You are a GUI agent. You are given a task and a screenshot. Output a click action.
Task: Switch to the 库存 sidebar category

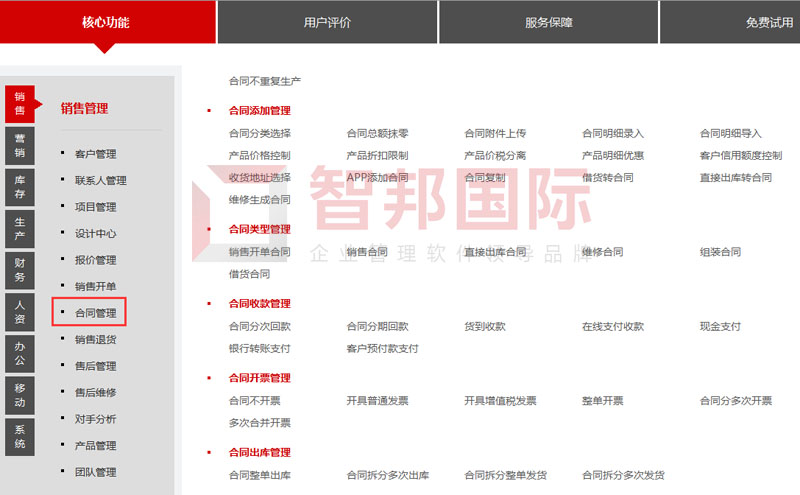pyautogui.click(x=20, y=187)
